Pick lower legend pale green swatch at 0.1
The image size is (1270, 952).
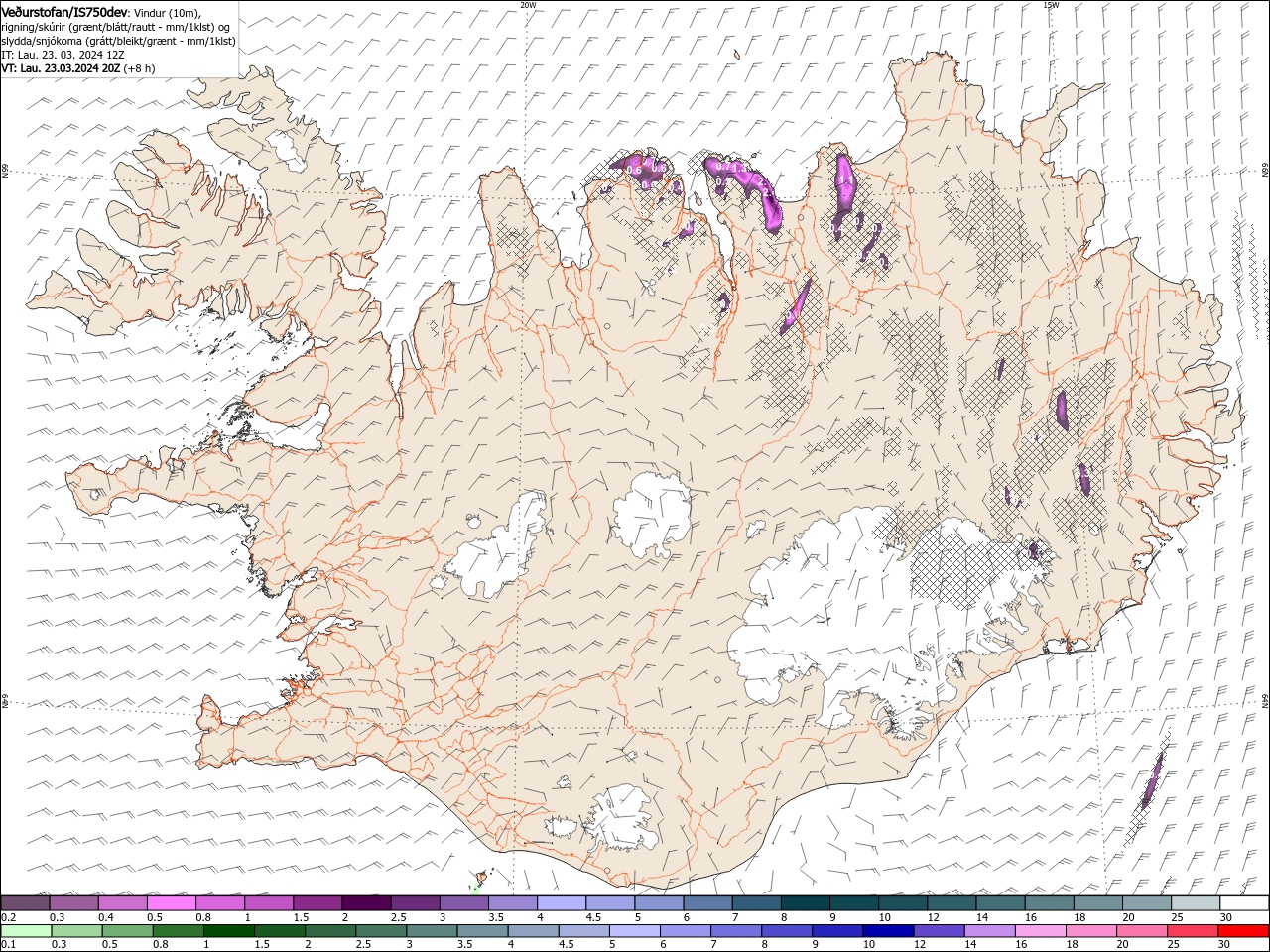(x=26, y=931)
